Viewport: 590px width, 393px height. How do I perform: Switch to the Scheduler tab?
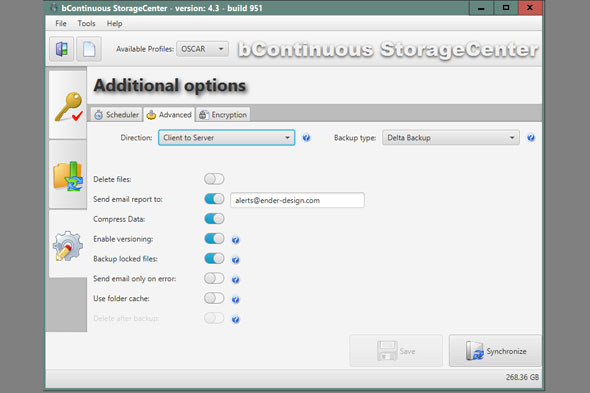point(117,115)
